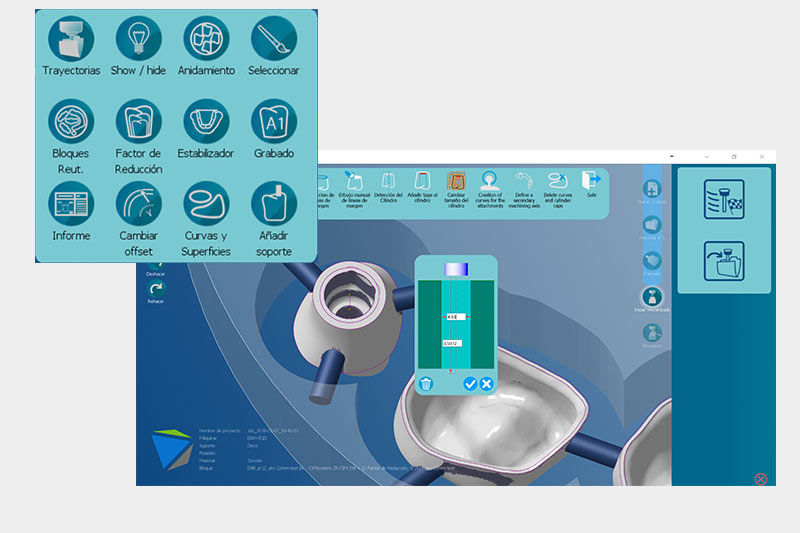This screenshot has height=533, width=800.
Task: Click Dibujo manual de líneas de margen
Action: (354, 189)
